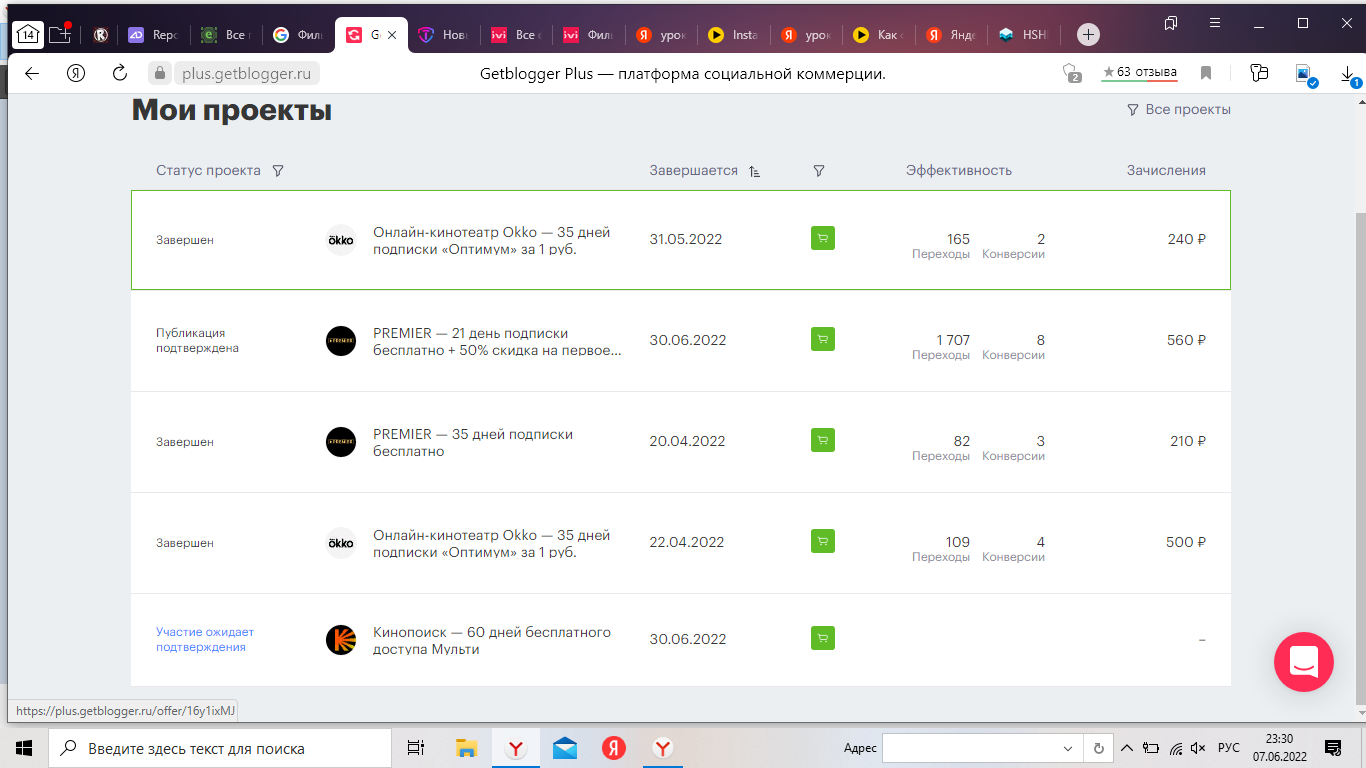1366x768 pixels.
Task: Open PREMIER 35 дней подписки бесплатно link
Action: click(473, 442)
